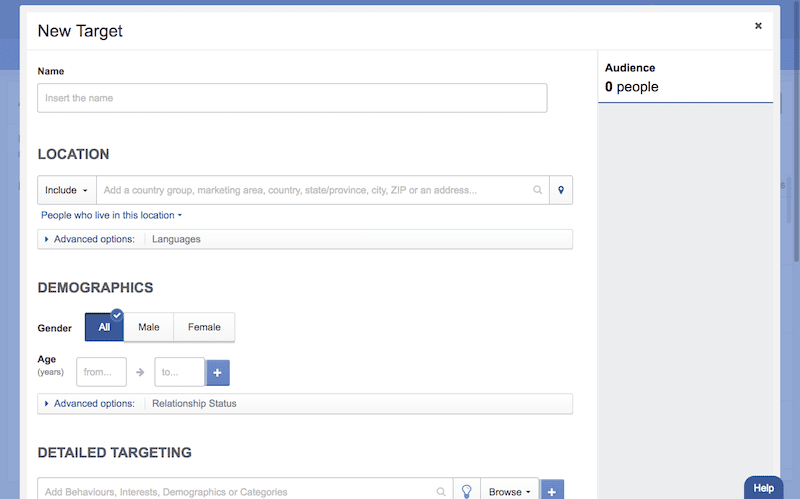Click the Help button
Image resolution: width=800 pixels, height=499 pixels.
[x=763, y=487]
